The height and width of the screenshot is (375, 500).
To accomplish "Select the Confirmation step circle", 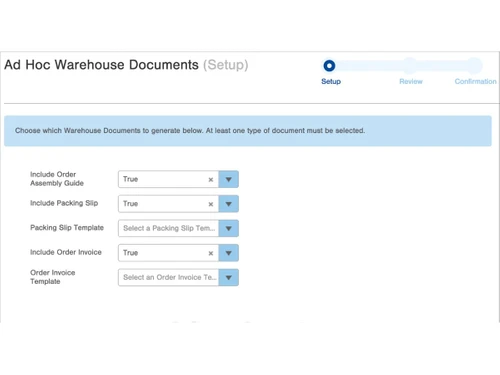I will click(x=474, y=66).
